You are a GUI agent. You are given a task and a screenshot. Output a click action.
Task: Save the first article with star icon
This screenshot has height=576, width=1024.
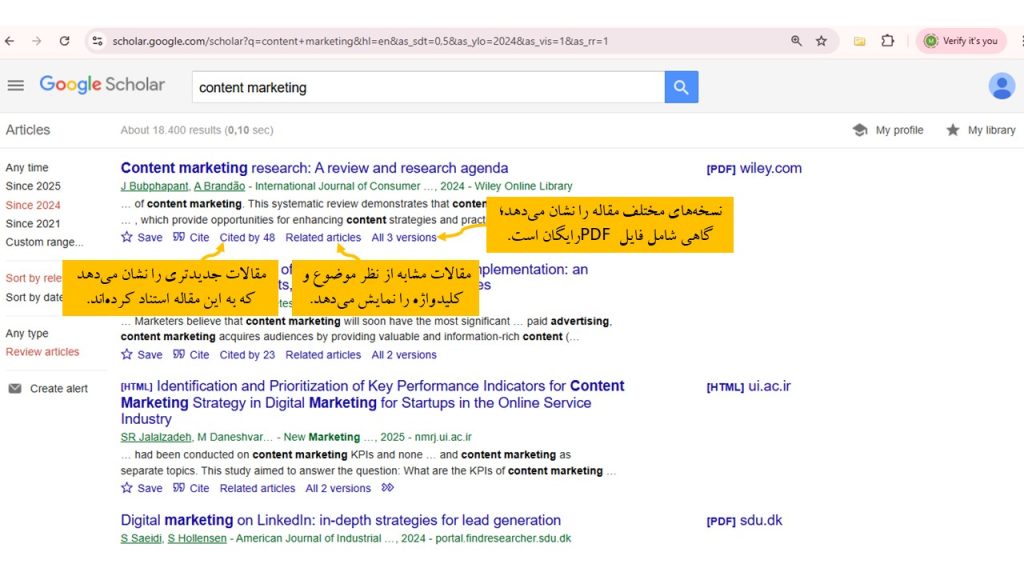click(127, 238)
